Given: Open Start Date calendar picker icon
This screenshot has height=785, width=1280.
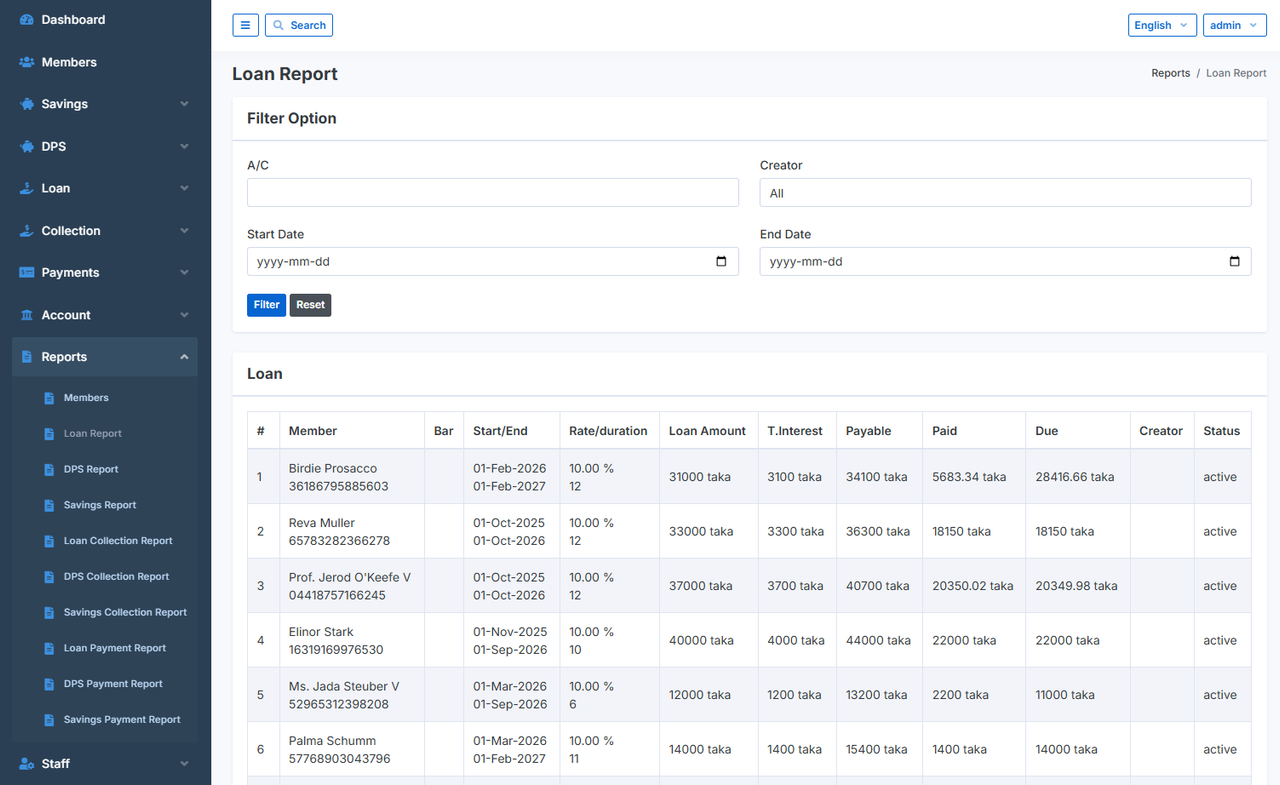Looking at the screenshot, I should coord(722,262).
